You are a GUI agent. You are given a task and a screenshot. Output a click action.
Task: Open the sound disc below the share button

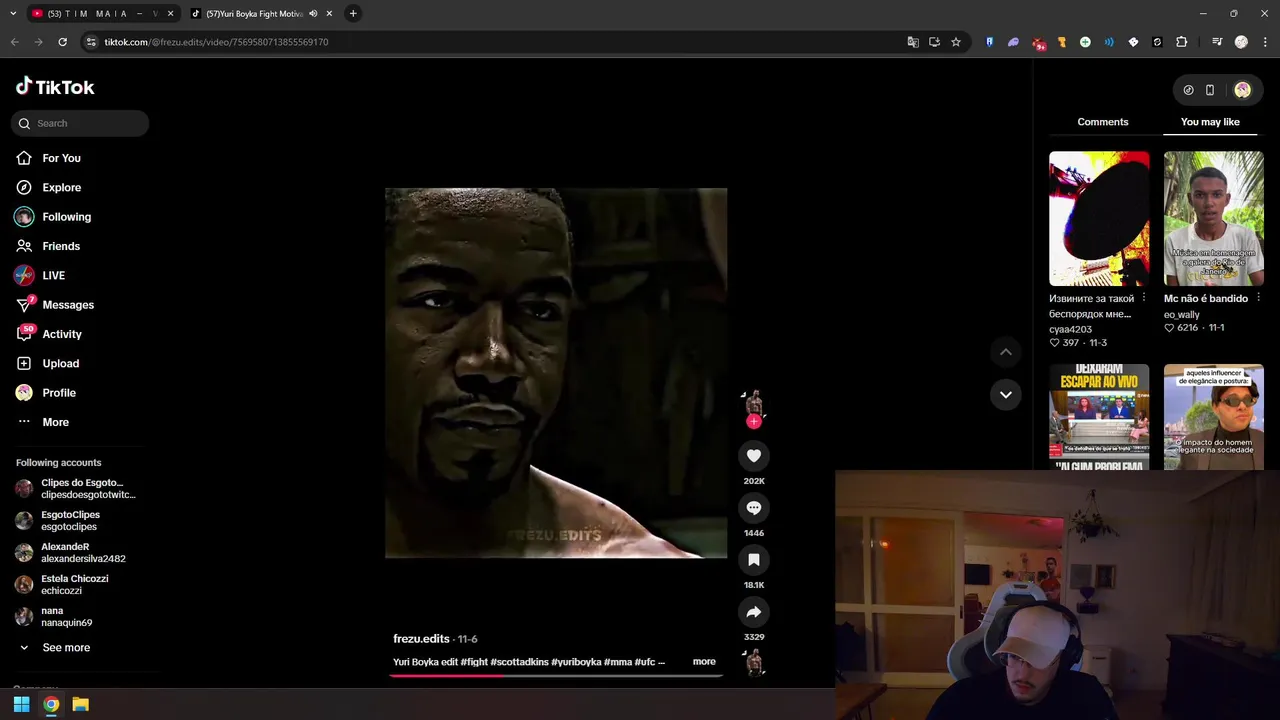click(754, 662)
